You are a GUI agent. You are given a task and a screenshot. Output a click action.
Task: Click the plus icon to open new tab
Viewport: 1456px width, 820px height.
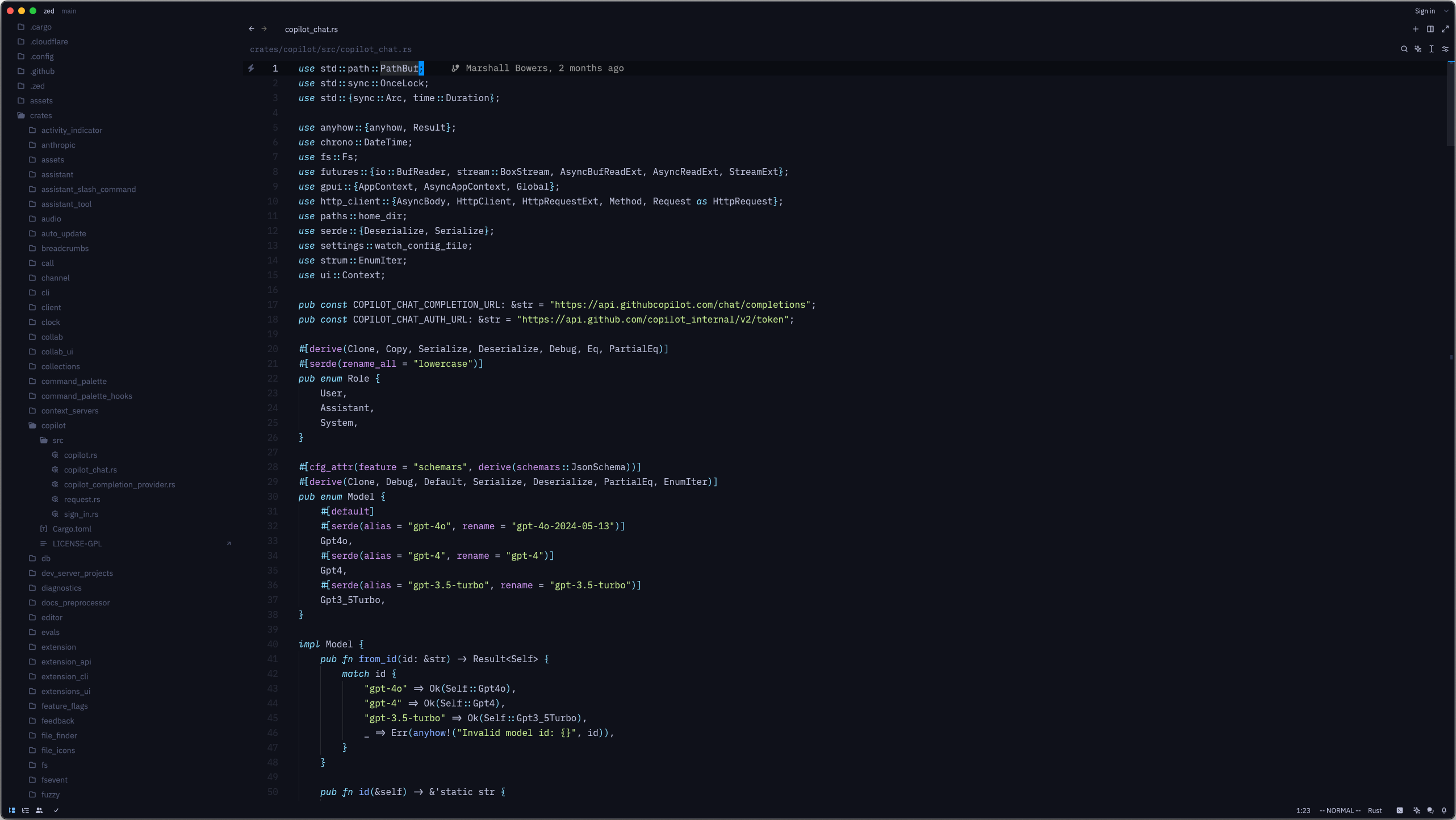(x=1416, y=29)
